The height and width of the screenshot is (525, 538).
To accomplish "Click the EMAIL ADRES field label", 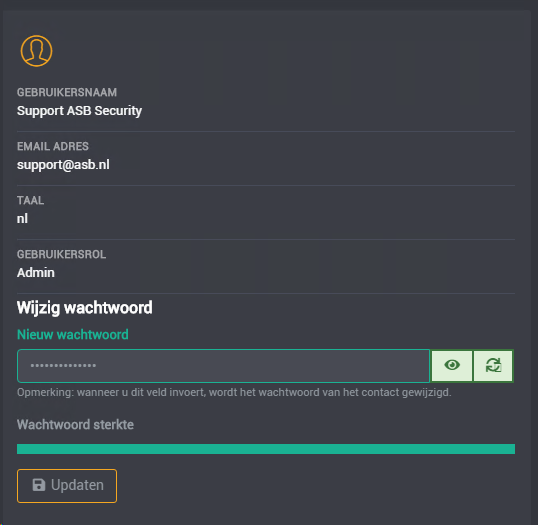I will (x=53, y=147).
